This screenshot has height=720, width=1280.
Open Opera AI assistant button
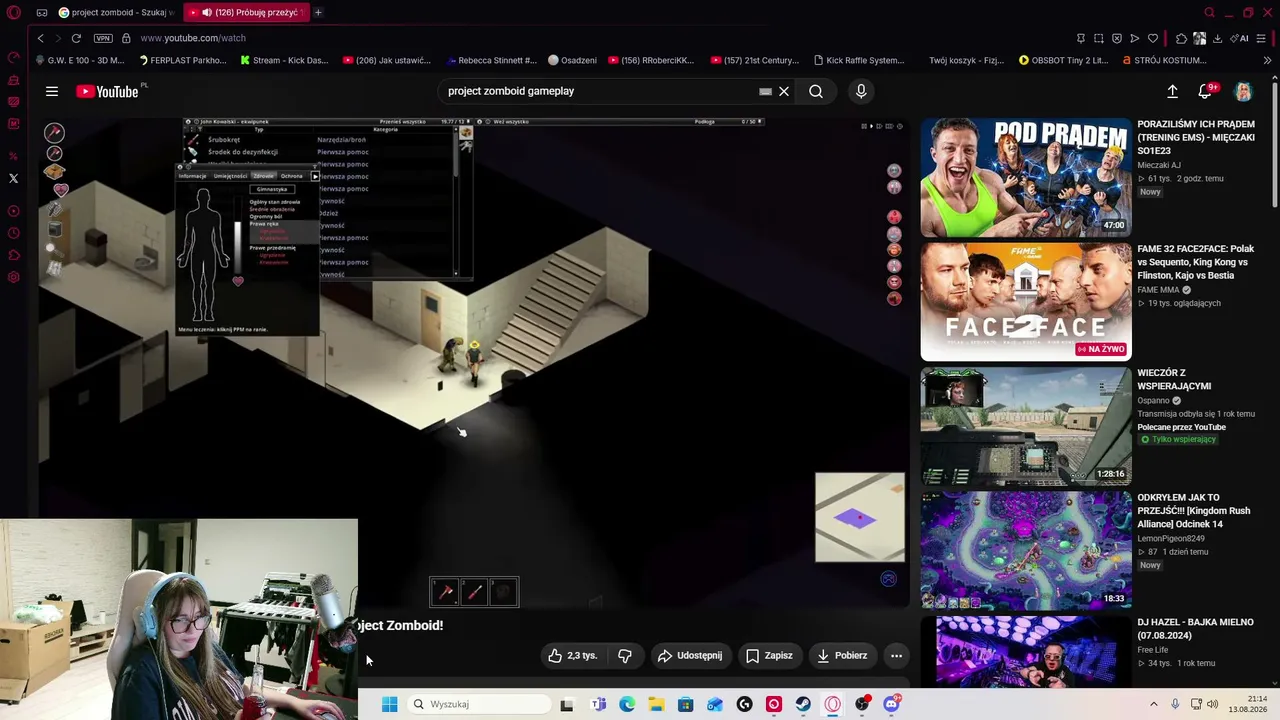[x=1240, y=38]
